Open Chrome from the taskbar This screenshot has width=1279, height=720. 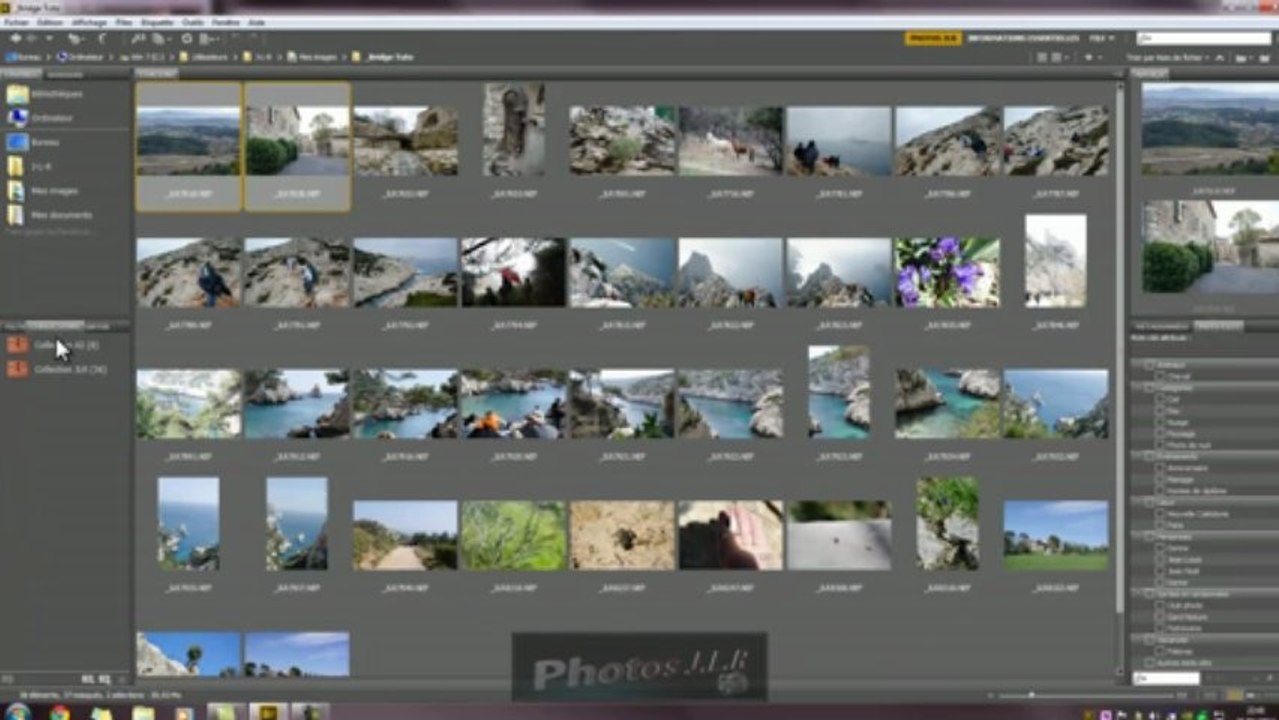pos(60,712)
